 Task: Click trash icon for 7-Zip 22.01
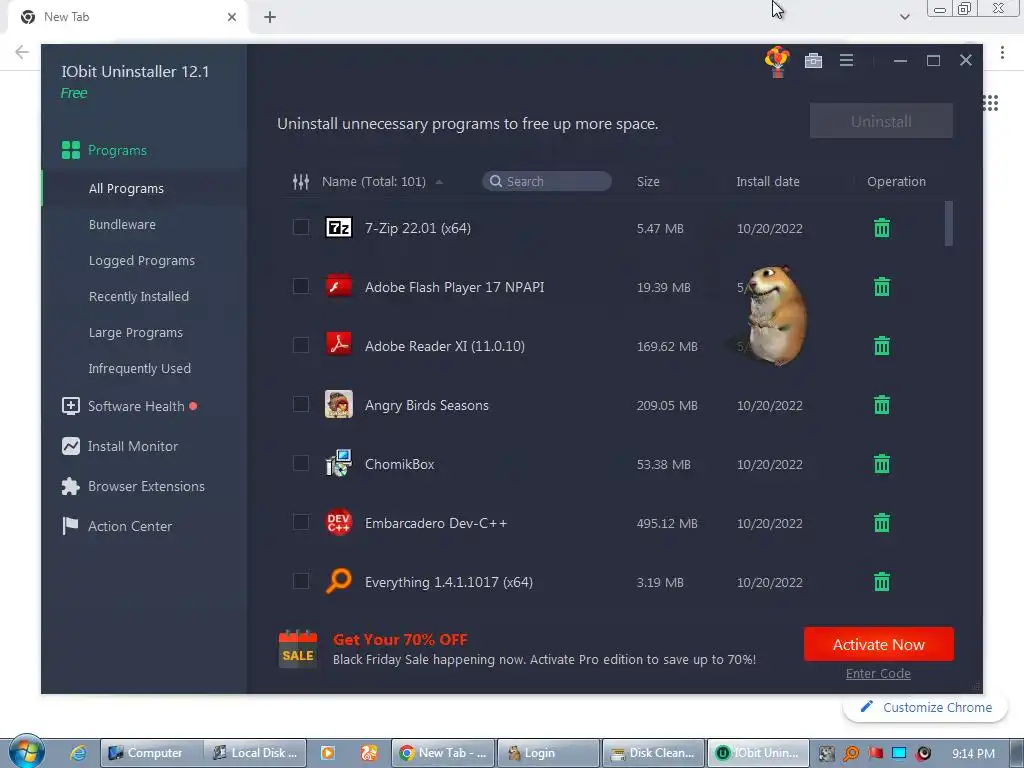[882, 228]
